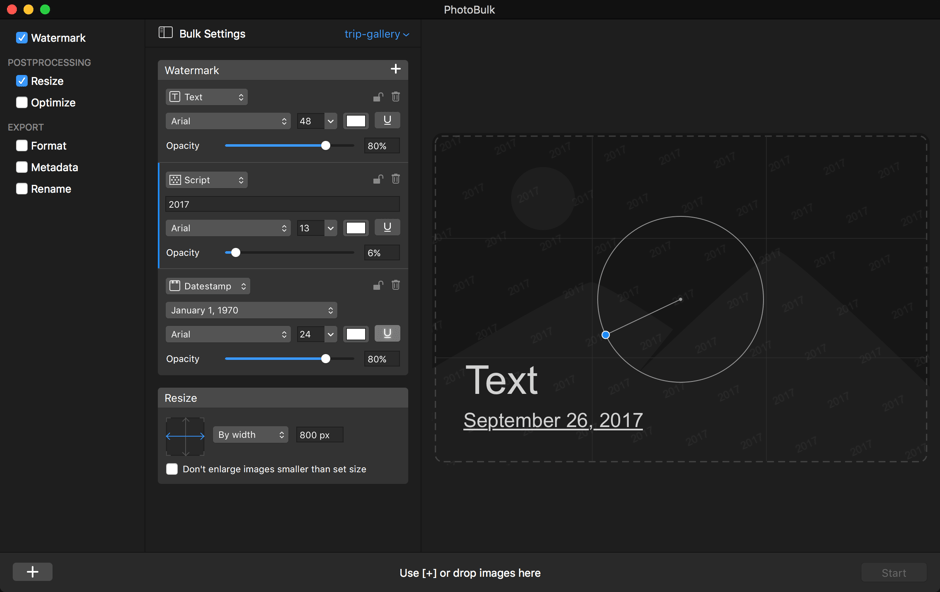Check Don't enlarge images smaller than set size
940x592 pixels.
pyautogui.click(x=172, y=469)
